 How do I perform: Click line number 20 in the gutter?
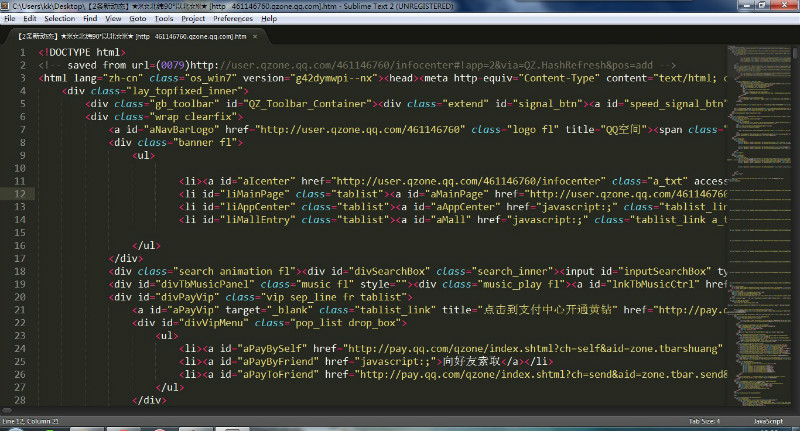tap(19, 297)
